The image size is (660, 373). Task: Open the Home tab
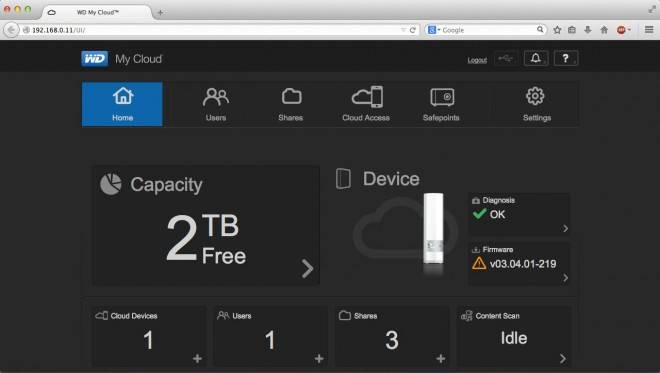point(122,104)
